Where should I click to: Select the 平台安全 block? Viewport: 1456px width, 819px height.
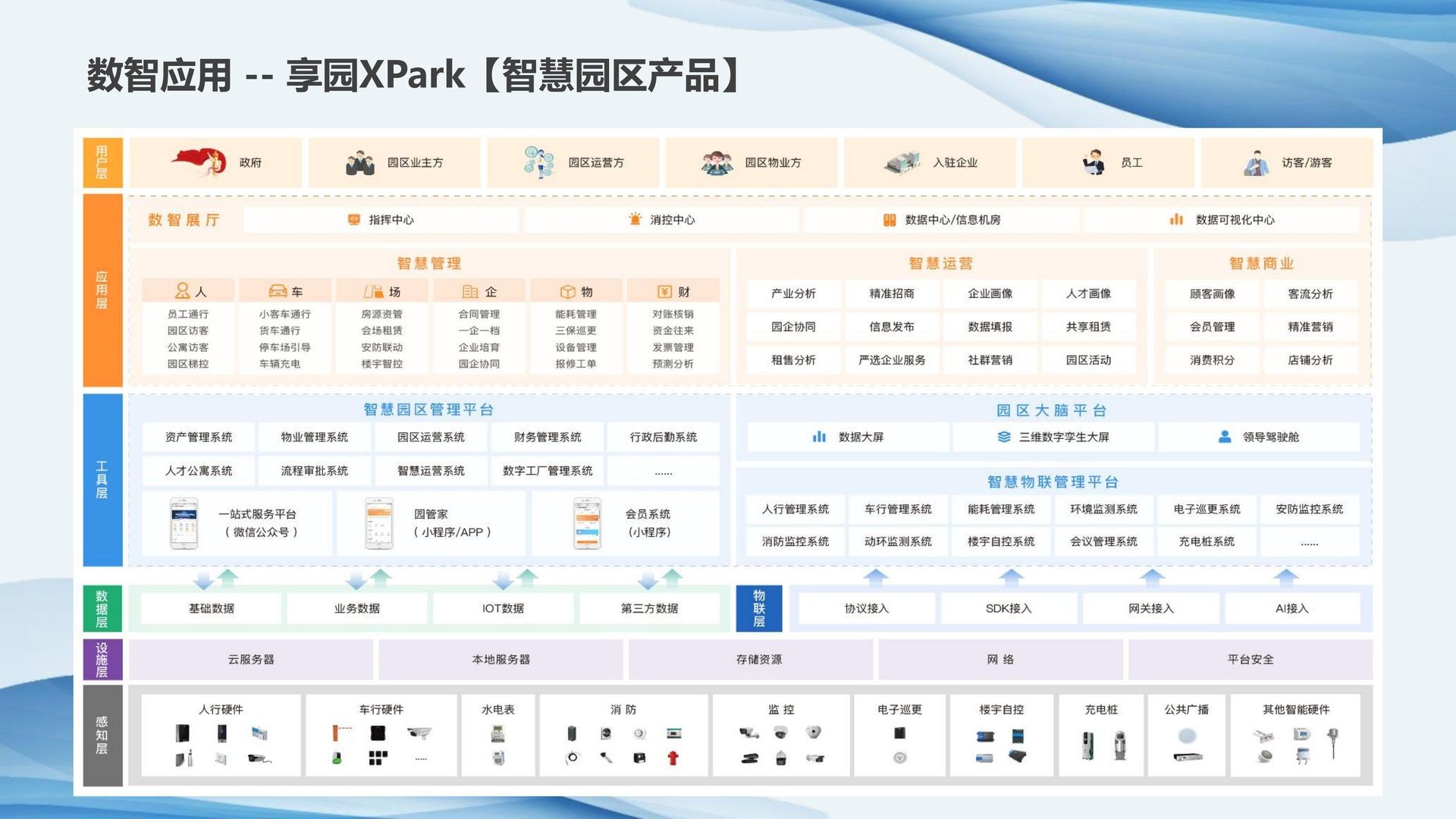1250,660
